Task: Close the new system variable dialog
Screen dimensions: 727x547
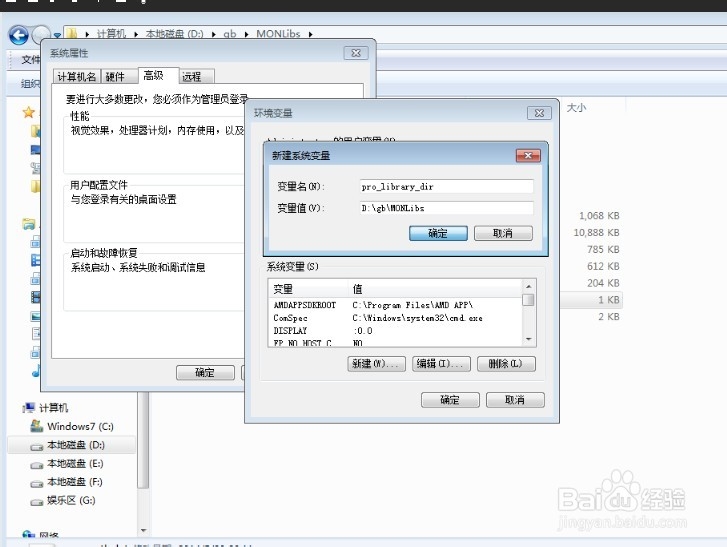Action: (528, 155)
